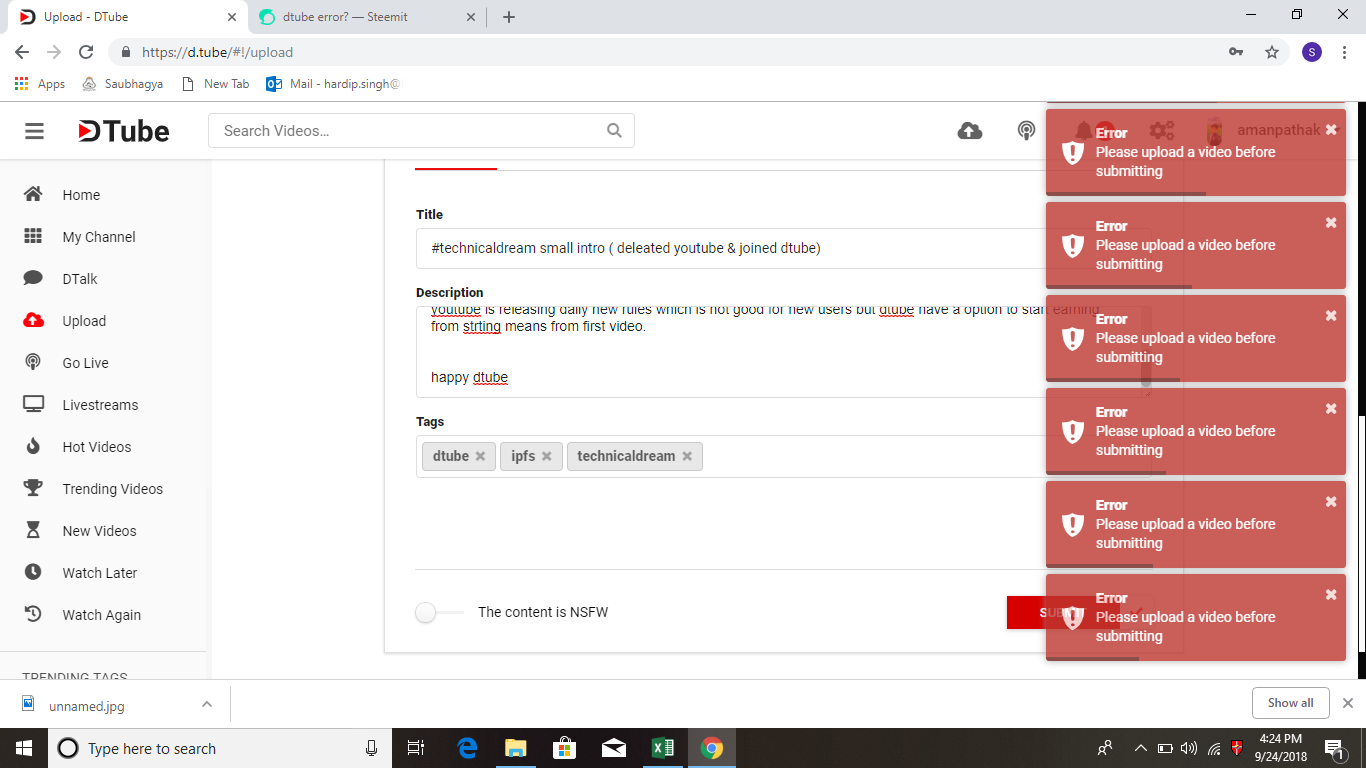Image resolution: width=1366 pixels, height=768 pixels.
Task: Open Excel from the Windows taskbar
Action: 662,747
